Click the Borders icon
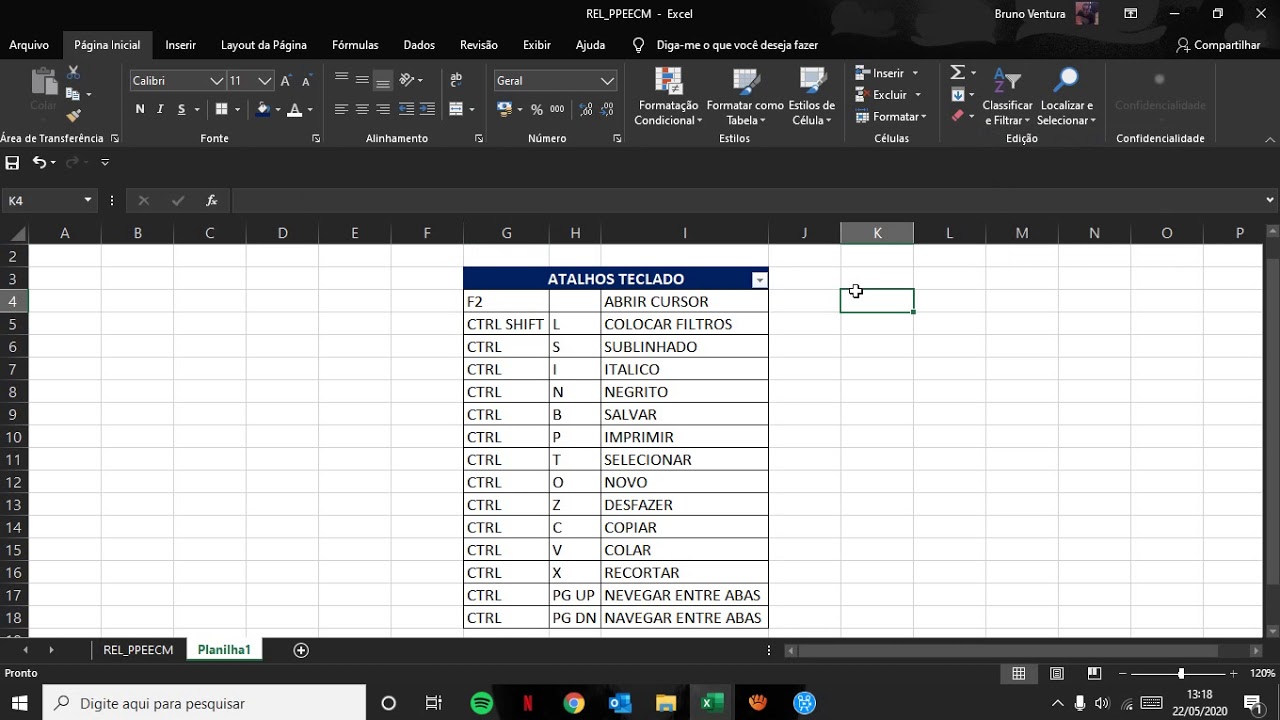 pyautogui.click(x=221, y=109)
